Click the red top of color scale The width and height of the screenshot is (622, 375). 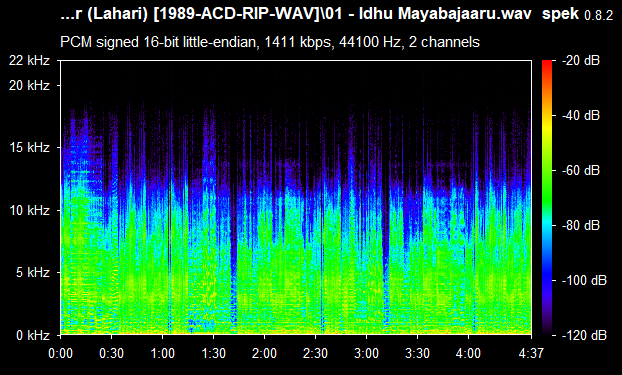click(547, 63)
